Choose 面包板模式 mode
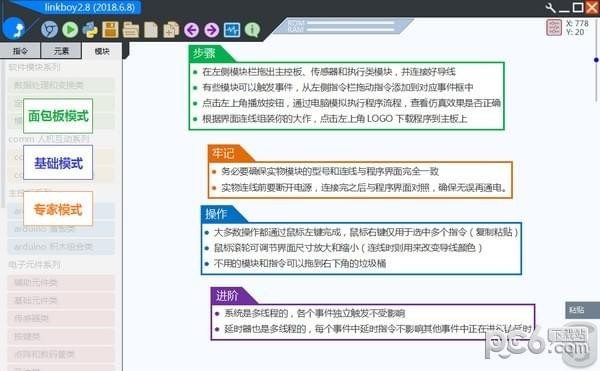 point(58,116)
